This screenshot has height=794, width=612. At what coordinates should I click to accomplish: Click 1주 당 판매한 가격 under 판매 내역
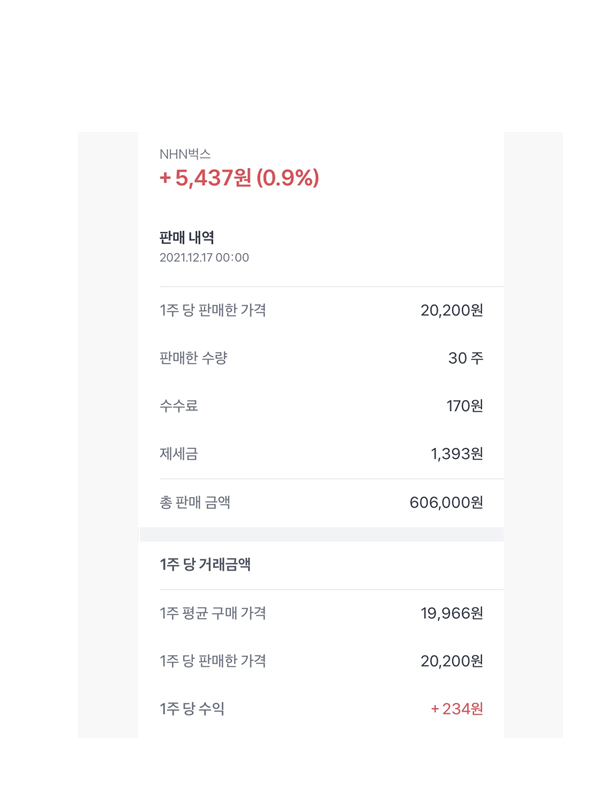coord(213,310)
